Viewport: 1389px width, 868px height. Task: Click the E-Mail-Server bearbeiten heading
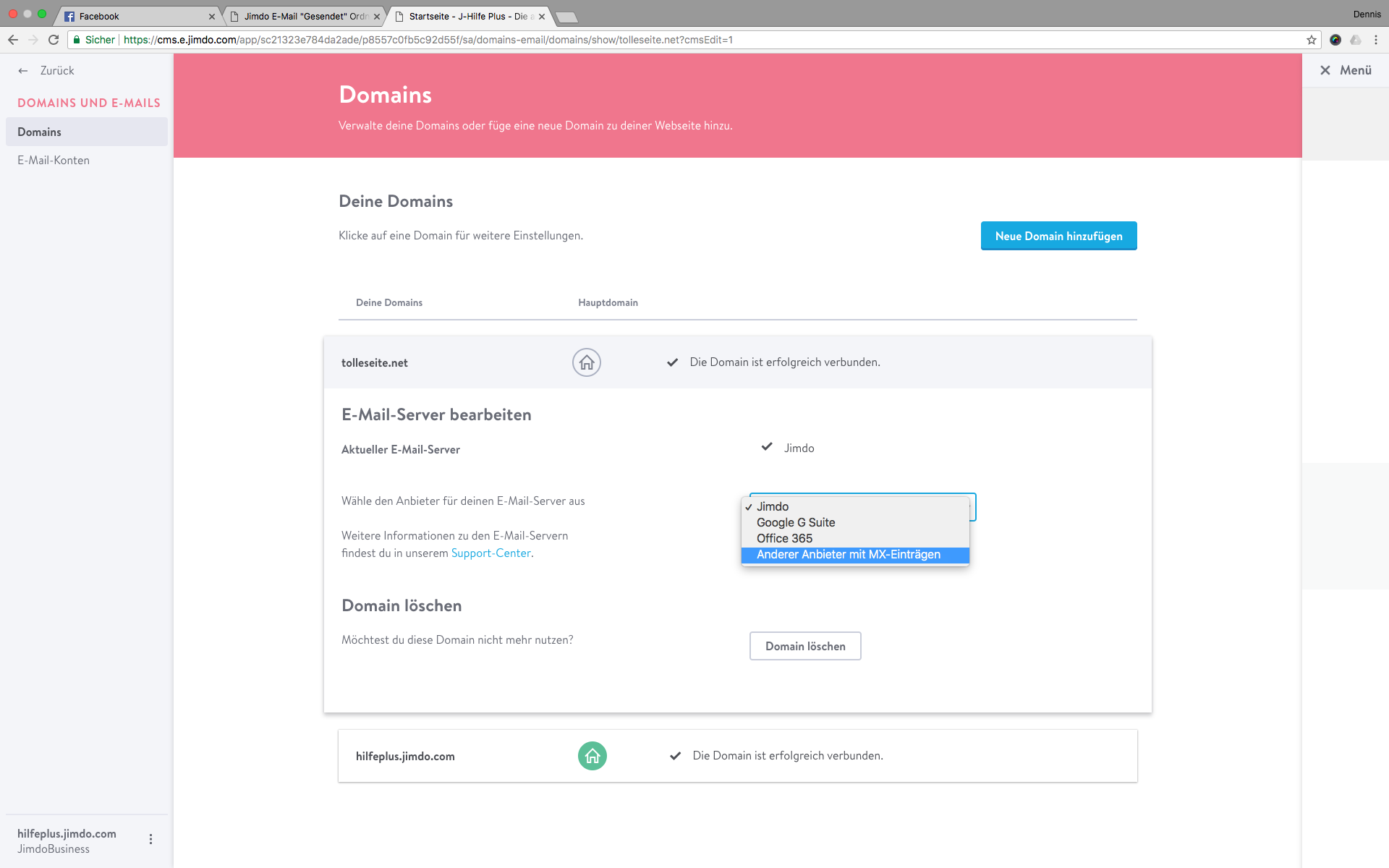click(x=436, y=414)
